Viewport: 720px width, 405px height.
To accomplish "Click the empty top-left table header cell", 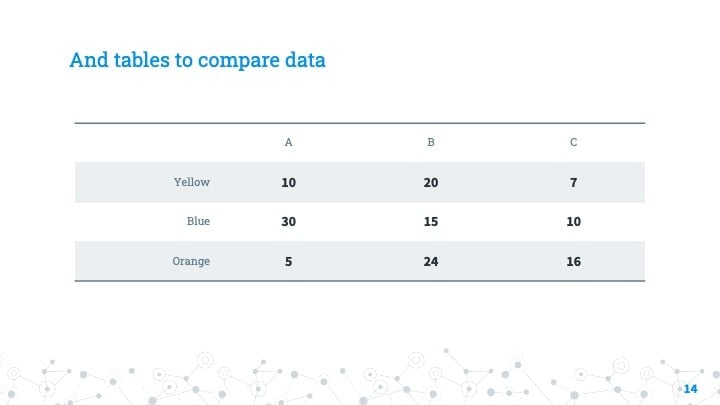I will 146,143.
